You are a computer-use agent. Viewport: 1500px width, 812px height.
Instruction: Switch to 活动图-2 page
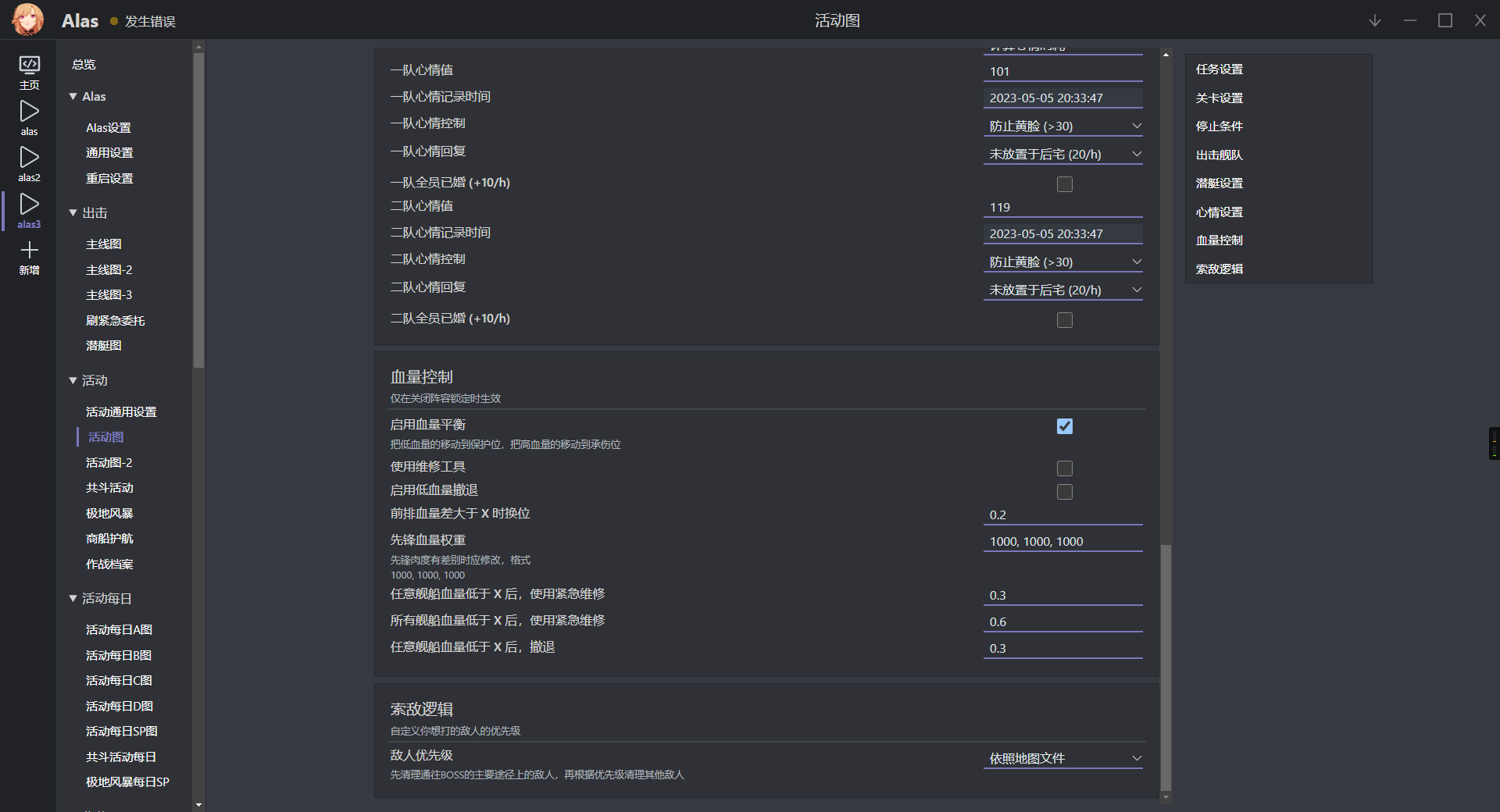109,462
